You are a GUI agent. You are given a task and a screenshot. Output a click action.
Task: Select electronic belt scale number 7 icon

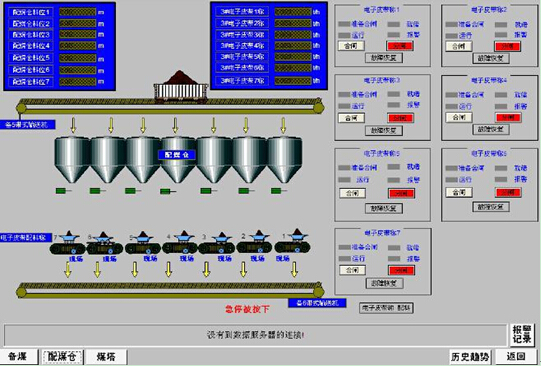point(67,243)
